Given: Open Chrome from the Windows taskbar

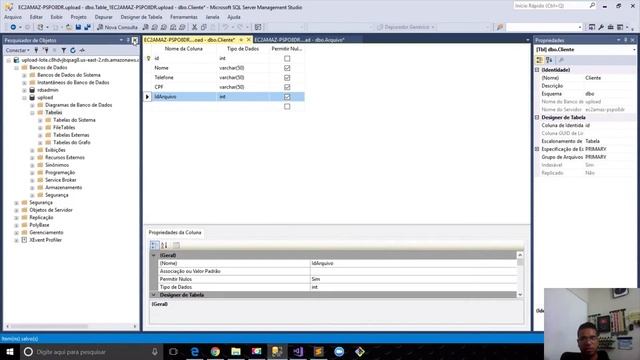Looking at the screenshot, I should (215, 351).
